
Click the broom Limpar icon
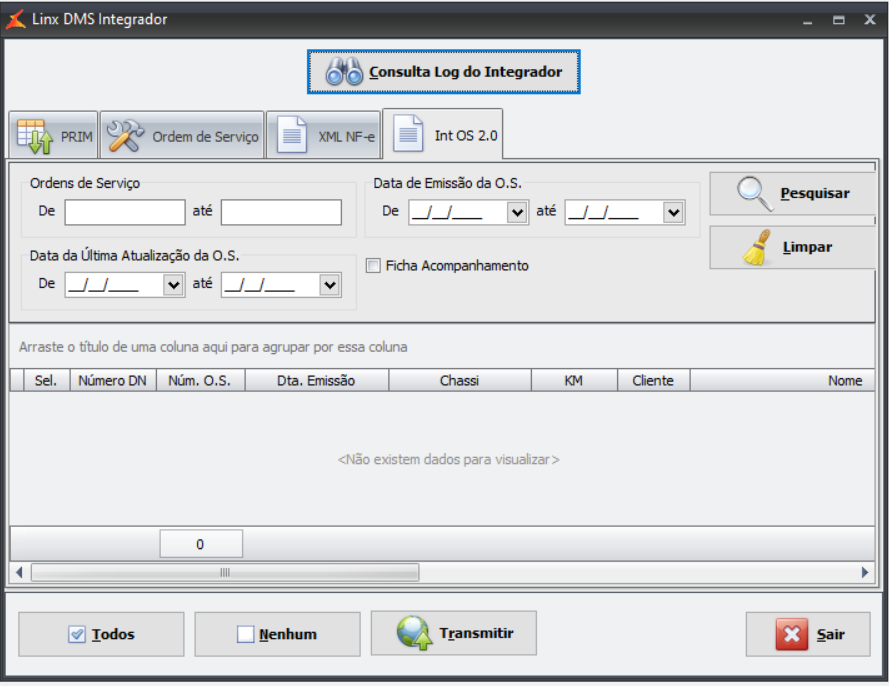coord(757,247)
